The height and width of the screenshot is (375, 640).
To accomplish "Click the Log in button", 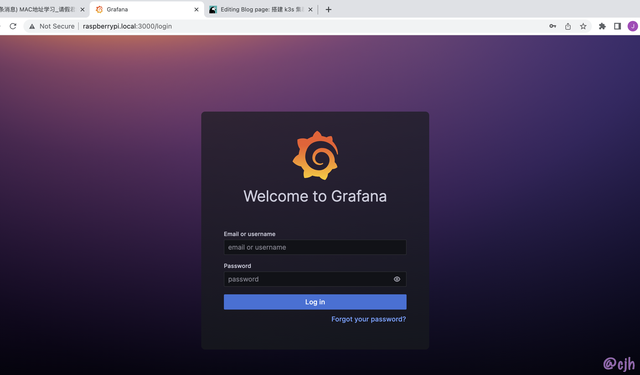I will tap(315, 302).
